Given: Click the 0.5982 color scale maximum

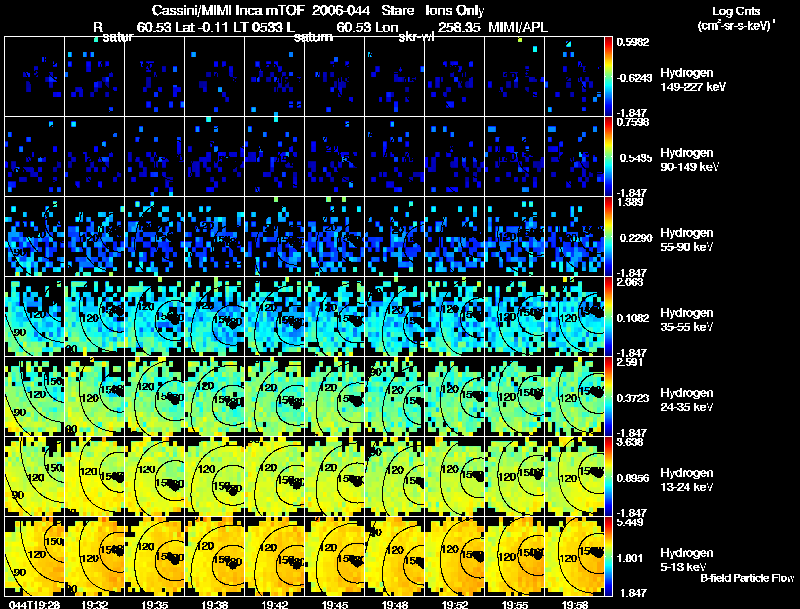Looking at the screenshot, I should click(633, 42).
